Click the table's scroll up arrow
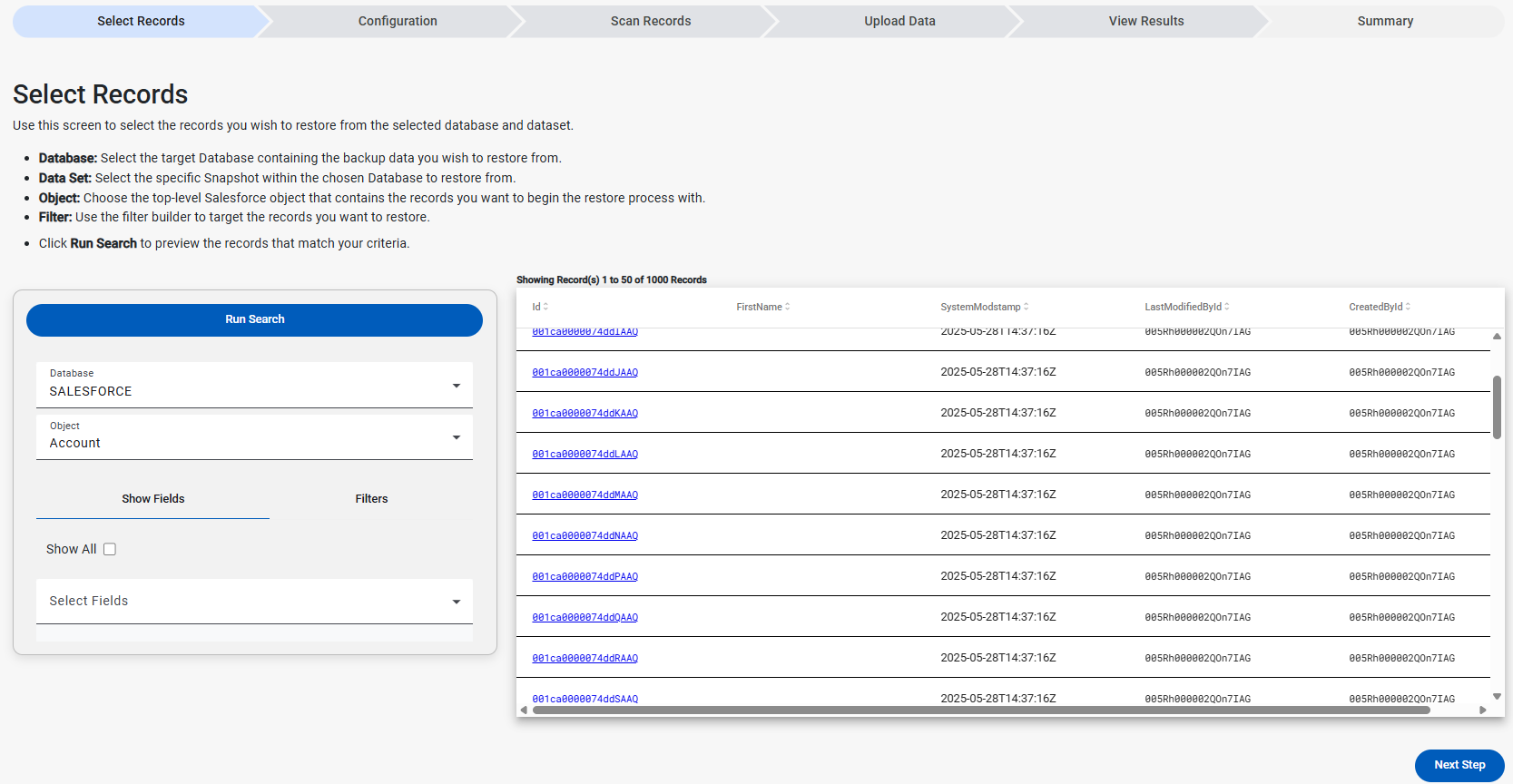The height and width of the screenshot is (784, 1513). (1497, 337)
